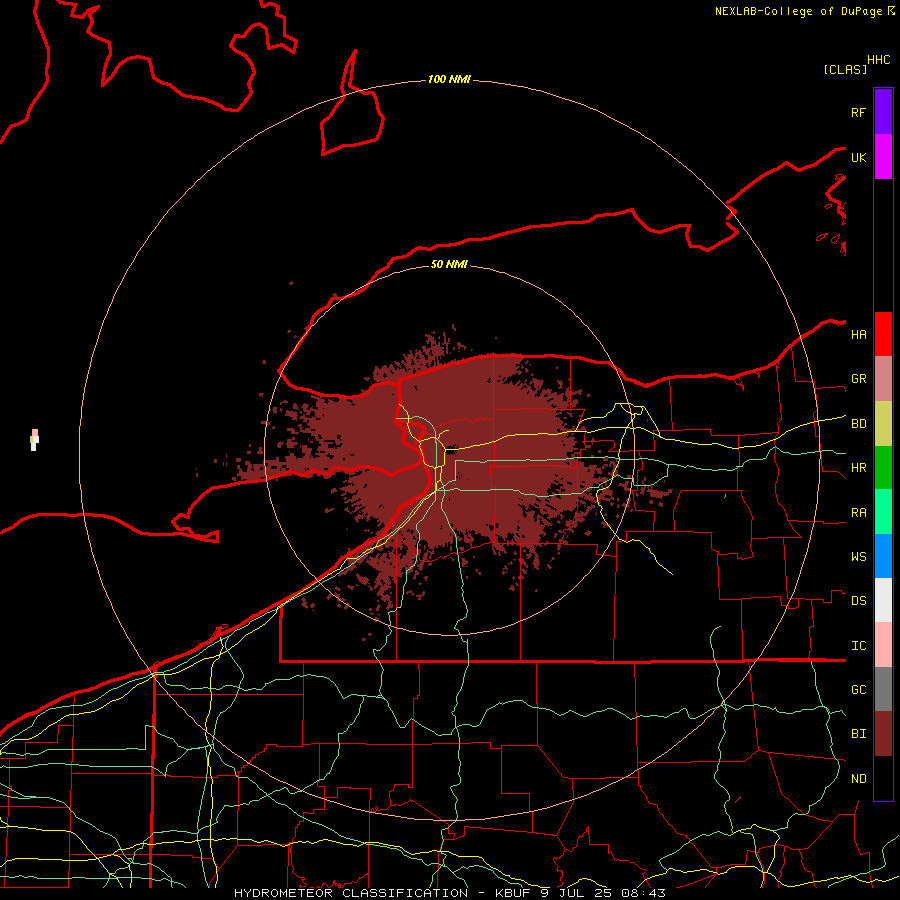Screen dimensions: 900x900
Task: Click the RA legend label
Action: (x=858, y=513)
